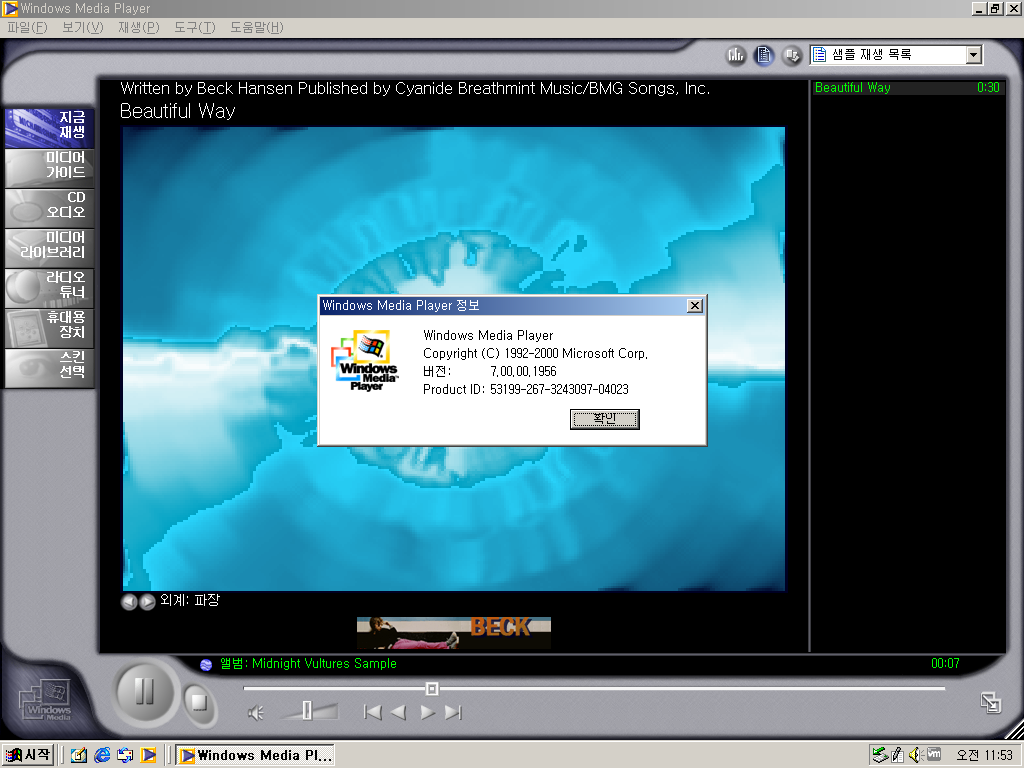The width and height of the screenshot is (1024, 768).
Task: Click the player title bar icon
Action: (10, 8)
